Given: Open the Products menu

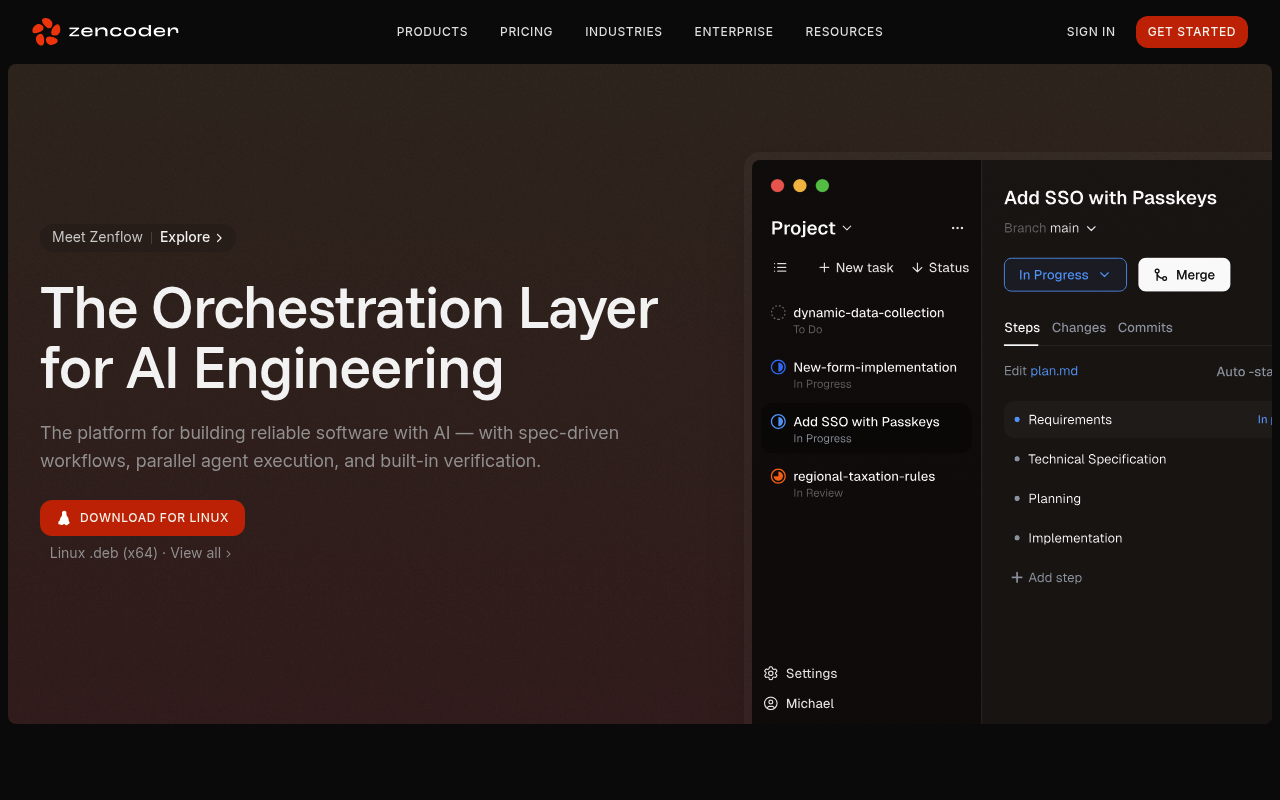Looking at the screenshot, I should tap(432, 32).
